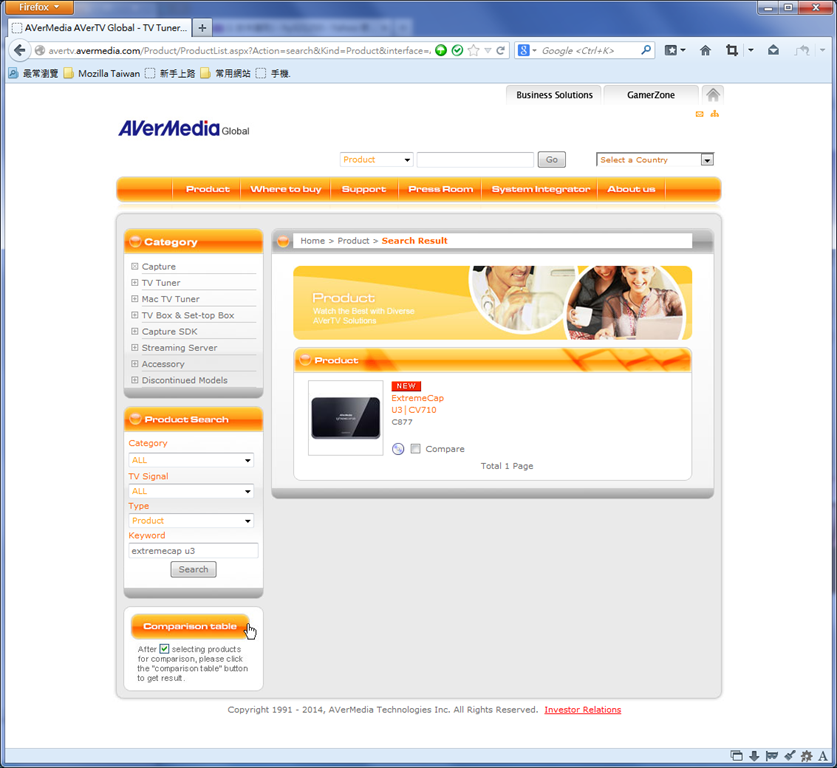Click the ExtremeCap U3 product thumbnail
837x768 pixels.
(346, 418)
